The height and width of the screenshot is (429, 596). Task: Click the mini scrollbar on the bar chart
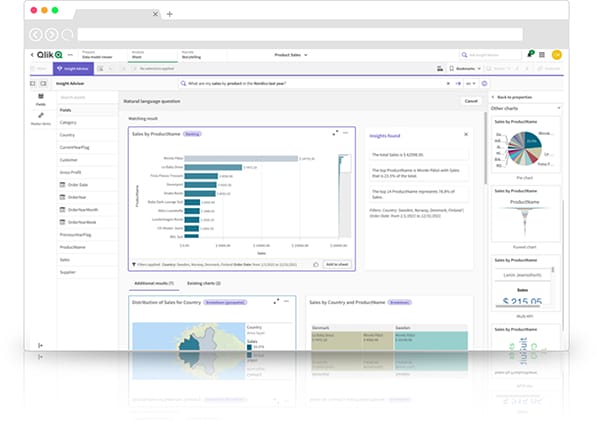click(345, 196)
